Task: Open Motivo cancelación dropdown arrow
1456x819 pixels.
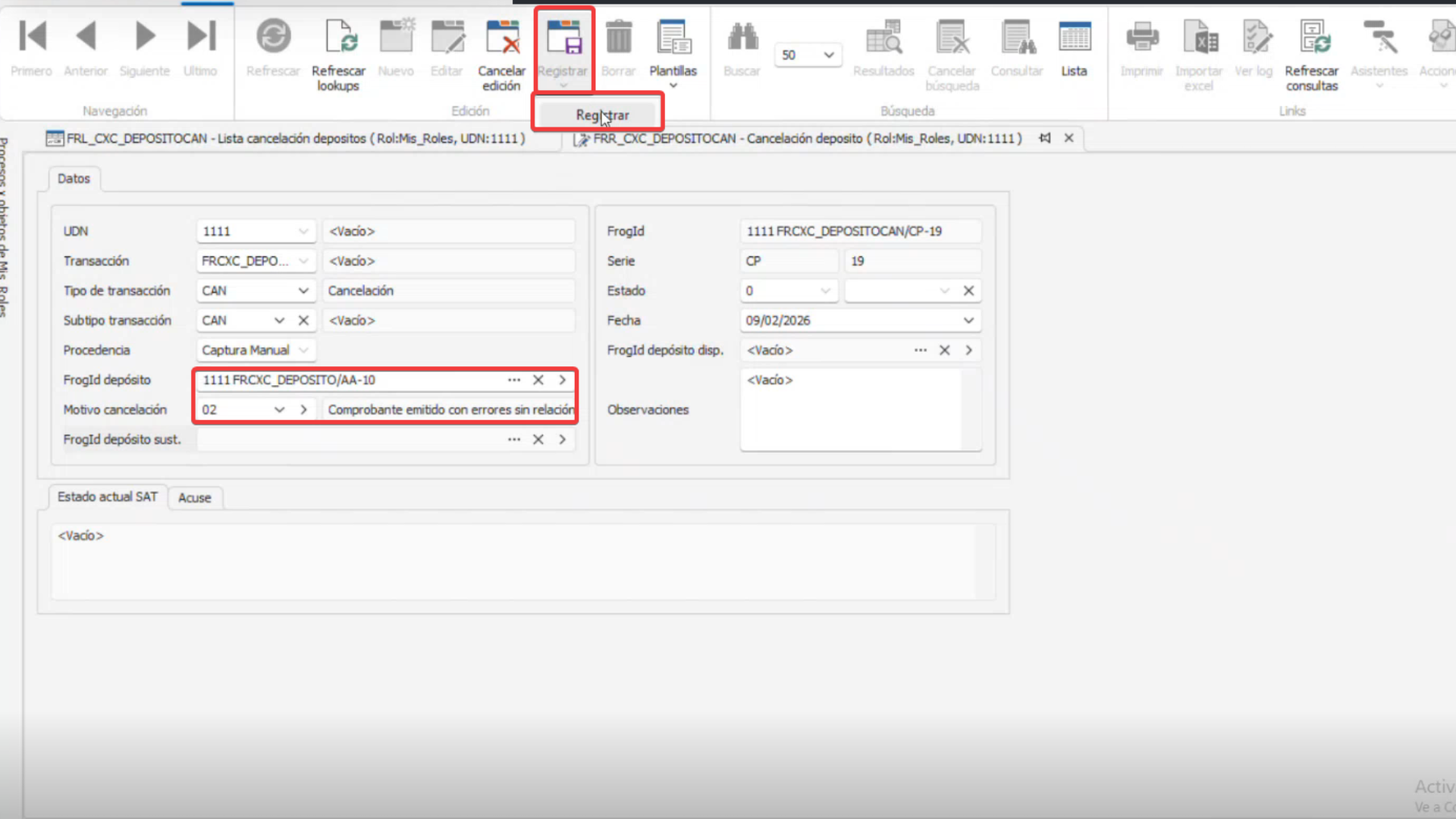Action: click(x=279, y=410)
